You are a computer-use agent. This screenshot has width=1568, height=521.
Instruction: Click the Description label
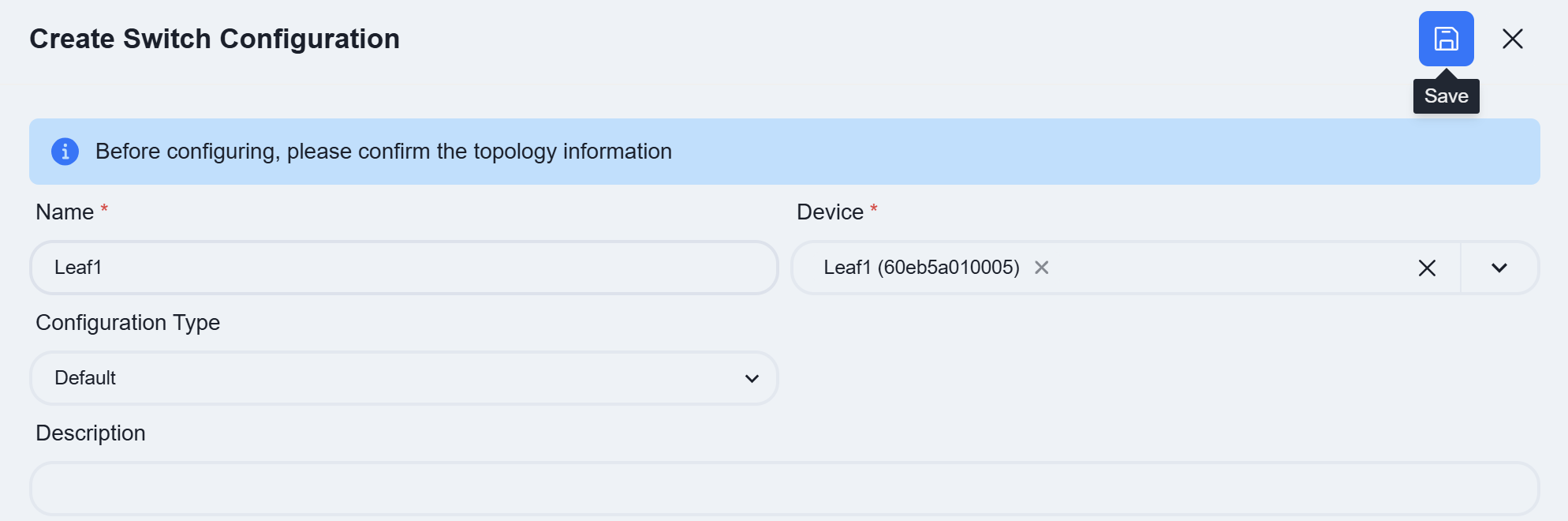click(91, 433)
